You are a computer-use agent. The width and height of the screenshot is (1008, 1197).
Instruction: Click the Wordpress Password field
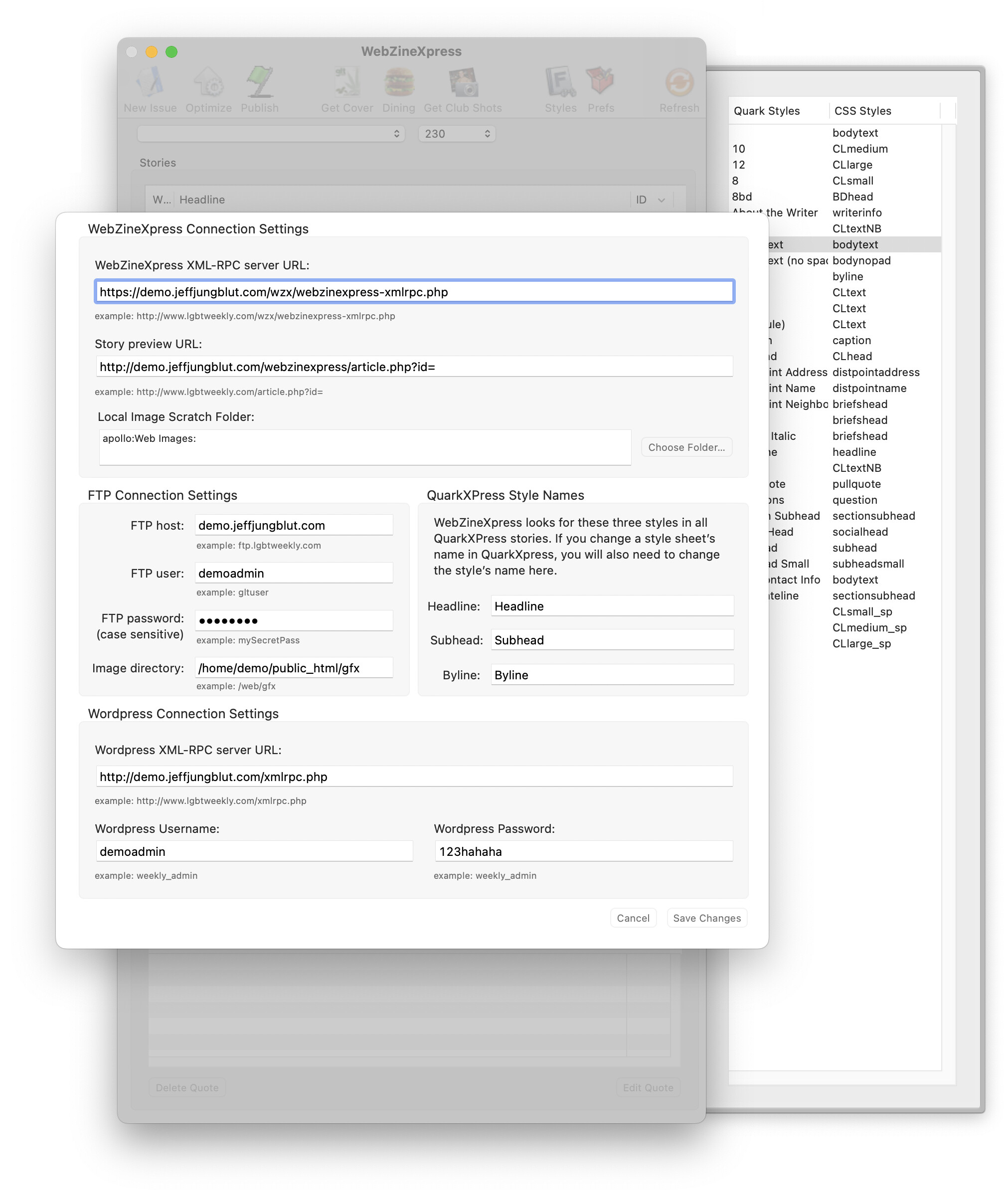tap(584, 852)
